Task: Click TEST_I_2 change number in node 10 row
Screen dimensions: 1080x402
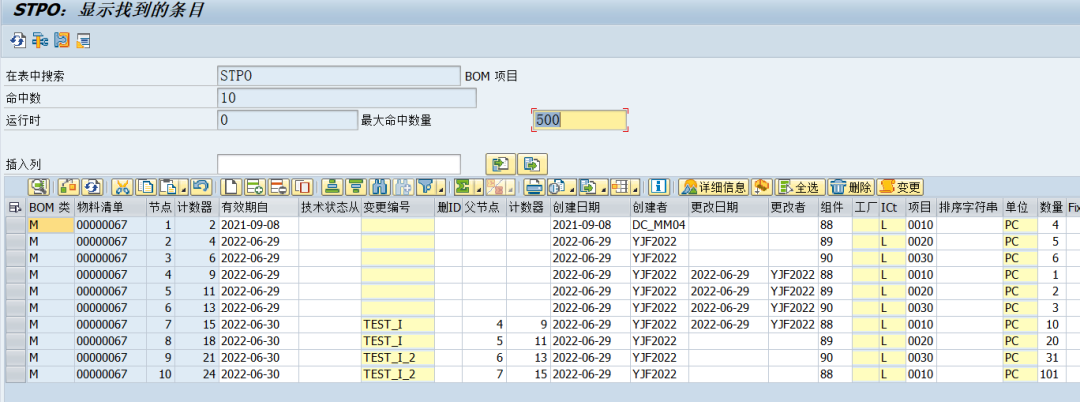Action: (398, 374)
